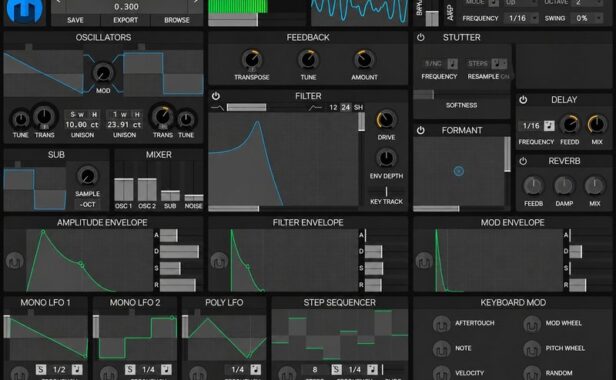Click the Poly LFO tempo note icon
616x380 pixels.
click(x=255, y=369)
